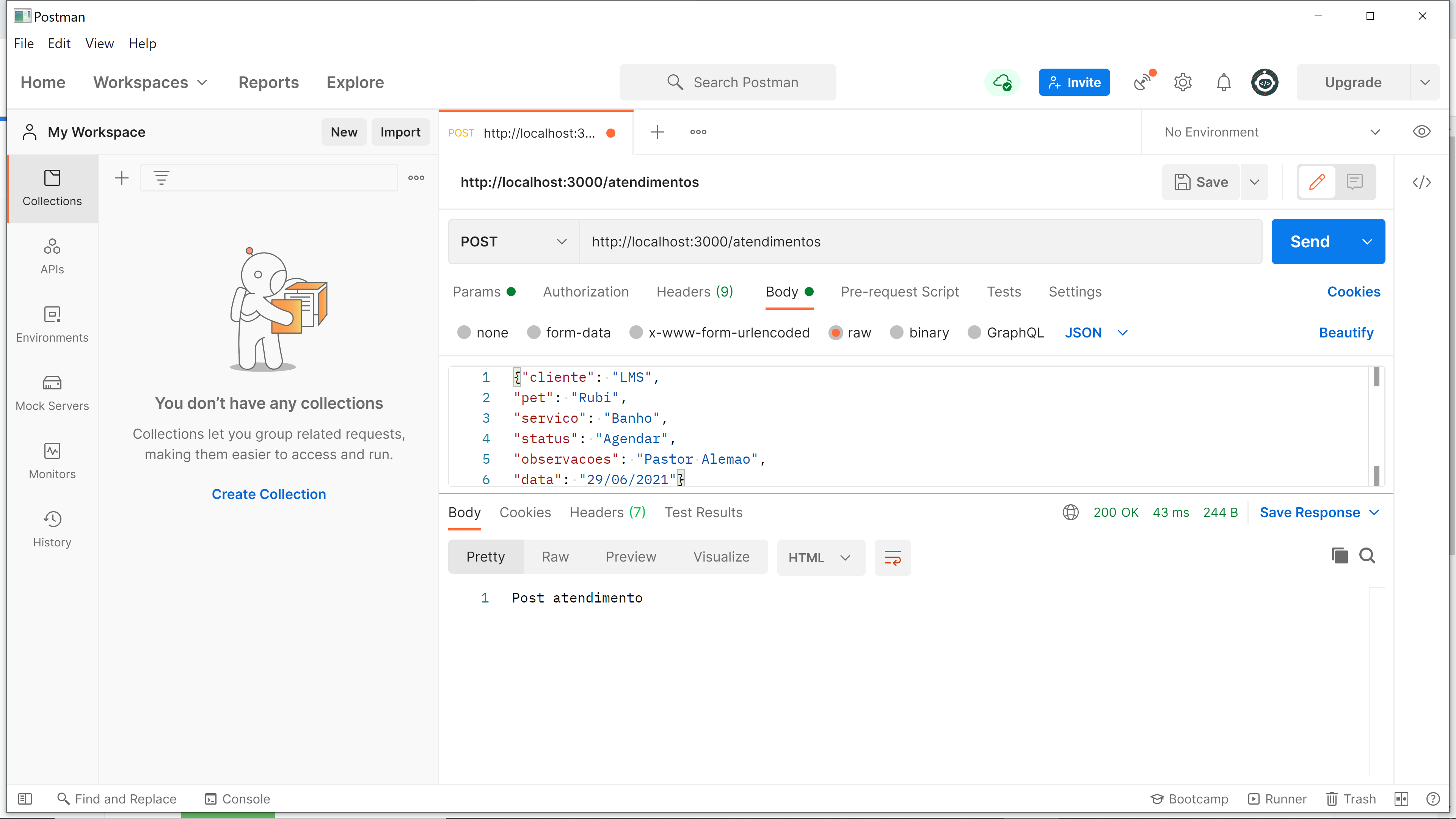Select the binary body type radio
Image resolution: width=1456 pixels, height=819 pixels.
tap(896, 333)
